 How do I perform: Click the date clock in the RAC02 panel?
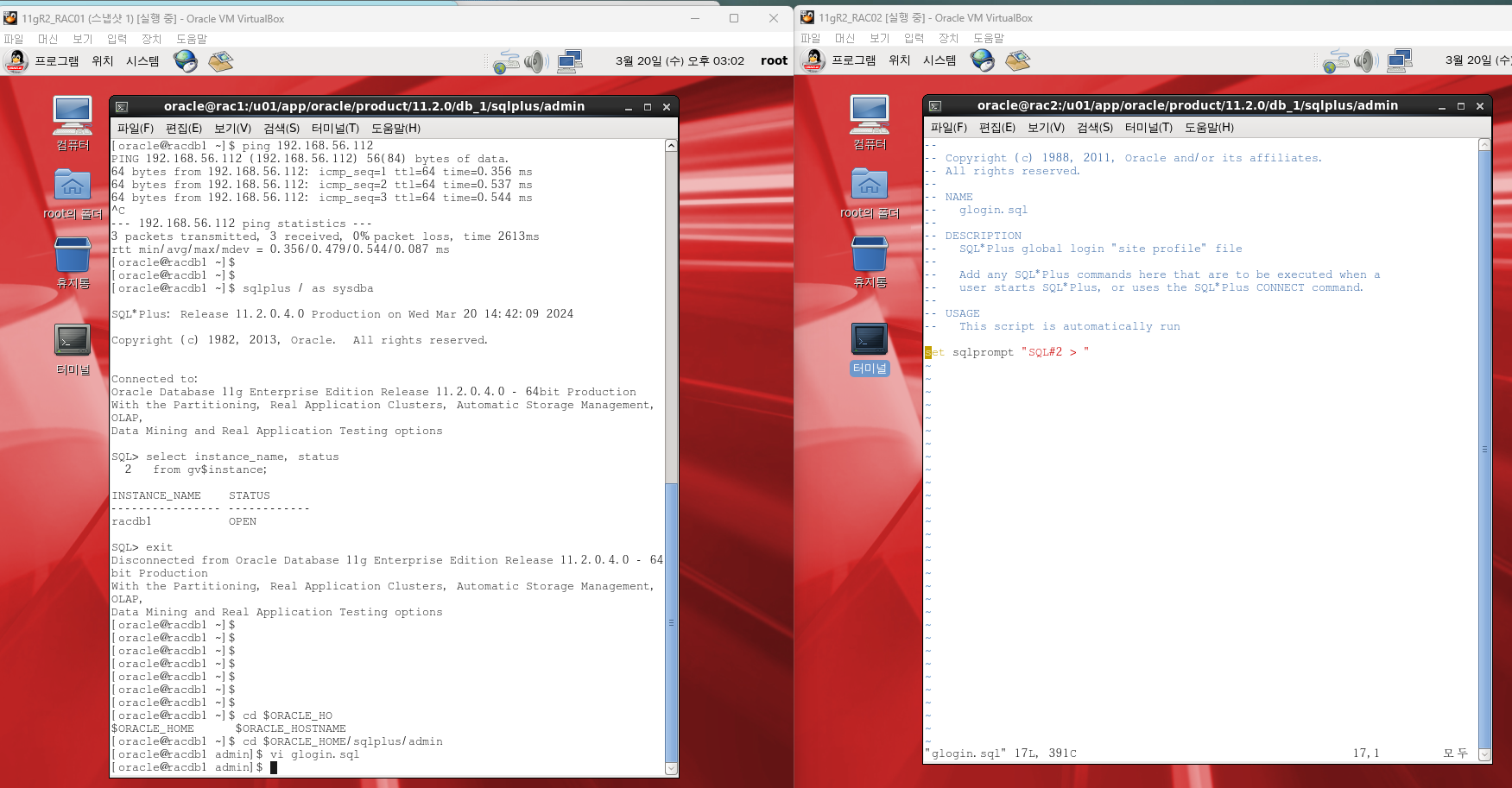(1477, 60)
